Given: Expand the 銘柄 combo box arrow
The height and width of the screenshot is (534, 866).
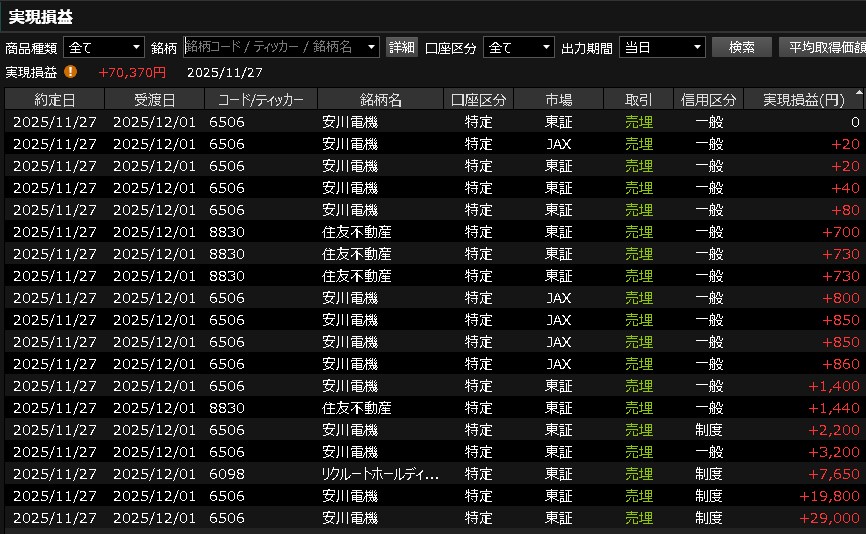Looking at the screenshot, I should click(x=372, y=47).
